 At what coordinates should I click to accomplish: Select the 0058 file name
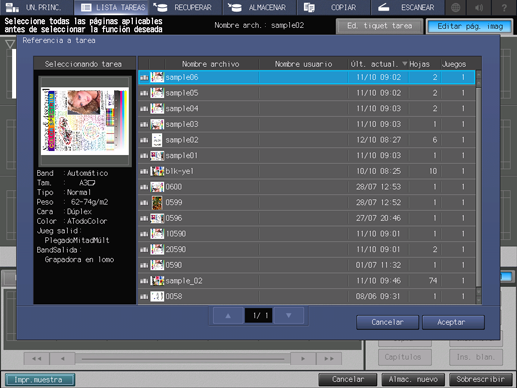(174, 297)
